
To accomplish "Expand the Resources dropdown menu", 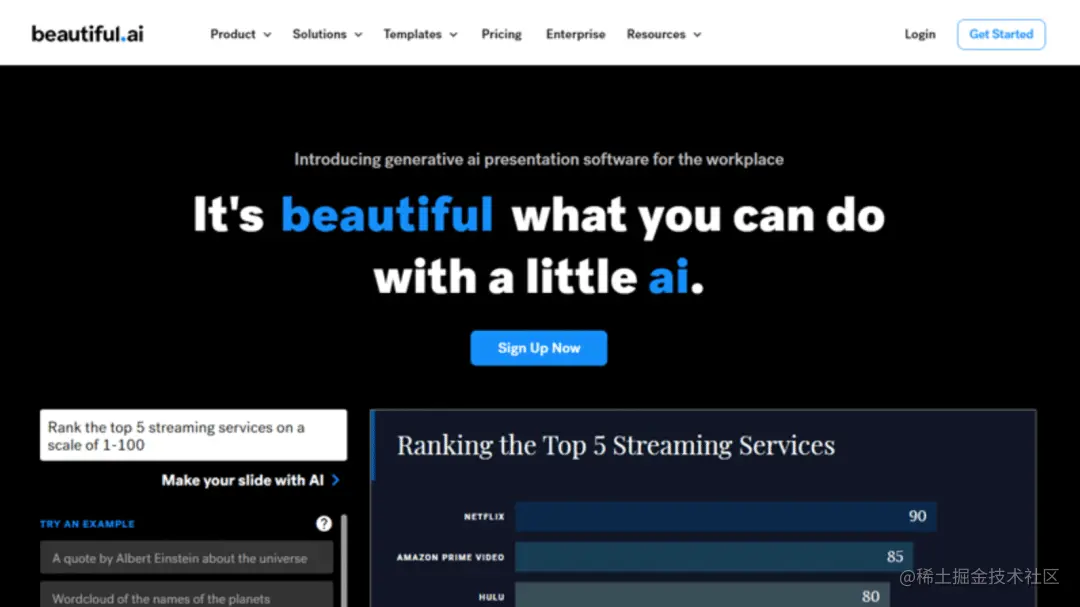I will point(664,34).
